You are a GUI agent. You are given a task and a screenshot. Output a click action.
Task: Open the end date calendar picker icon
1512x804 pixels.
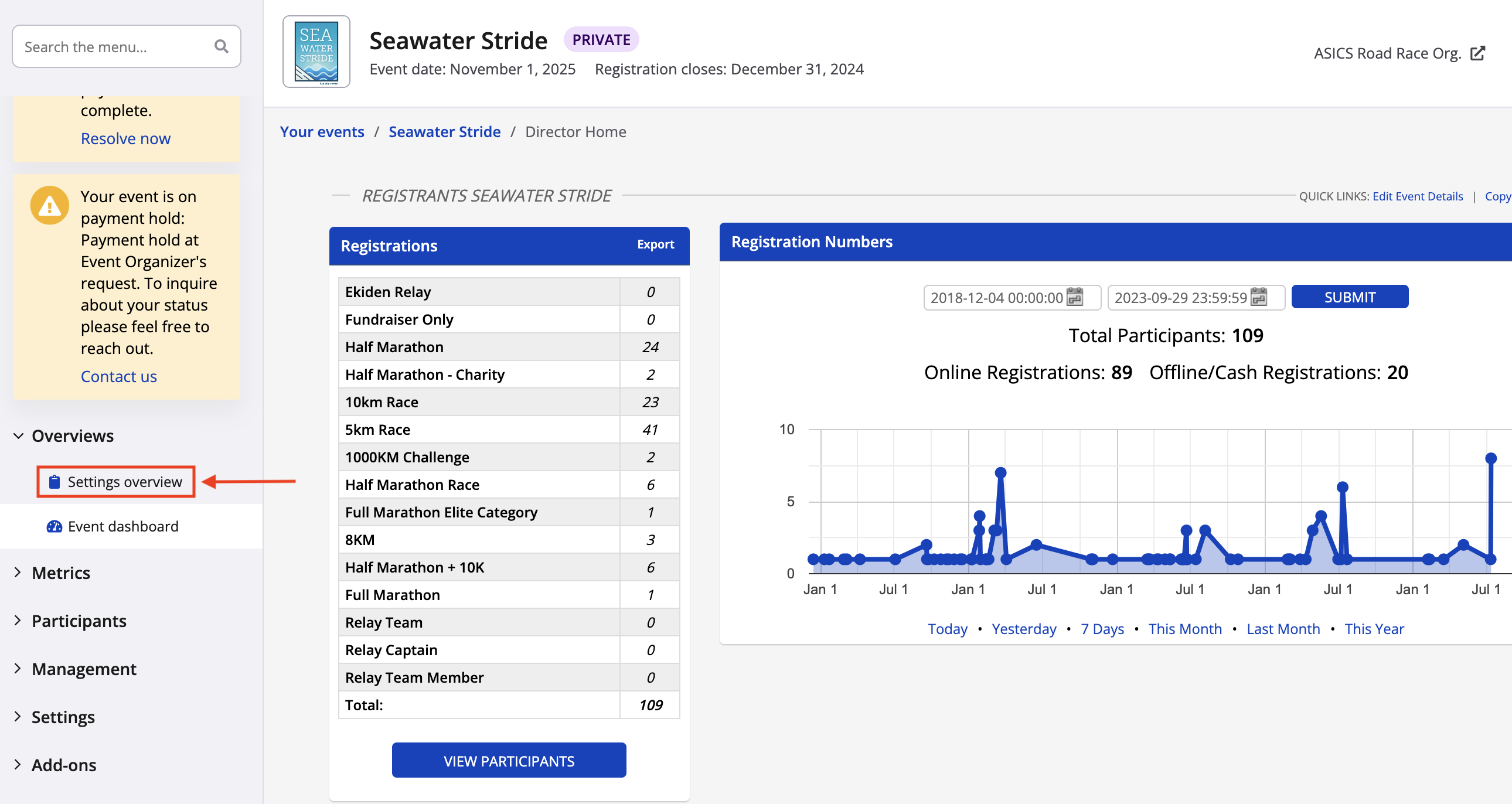tap(1258, 297)
